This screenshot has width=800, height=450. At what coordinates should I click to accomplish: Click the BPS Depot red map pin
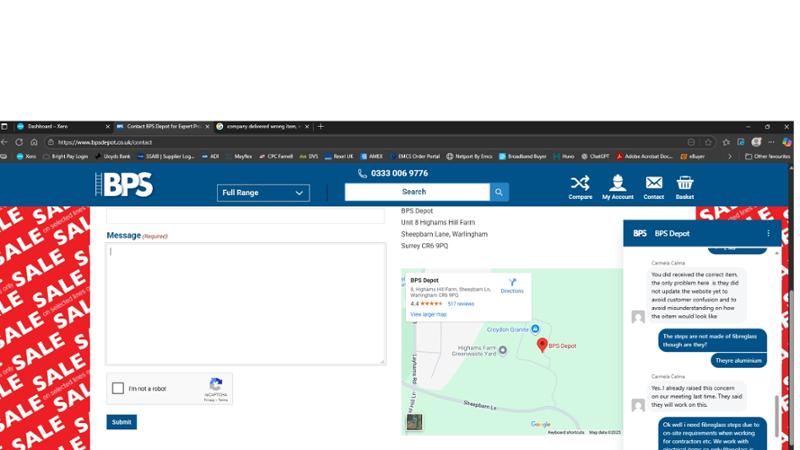click(542, 345)
